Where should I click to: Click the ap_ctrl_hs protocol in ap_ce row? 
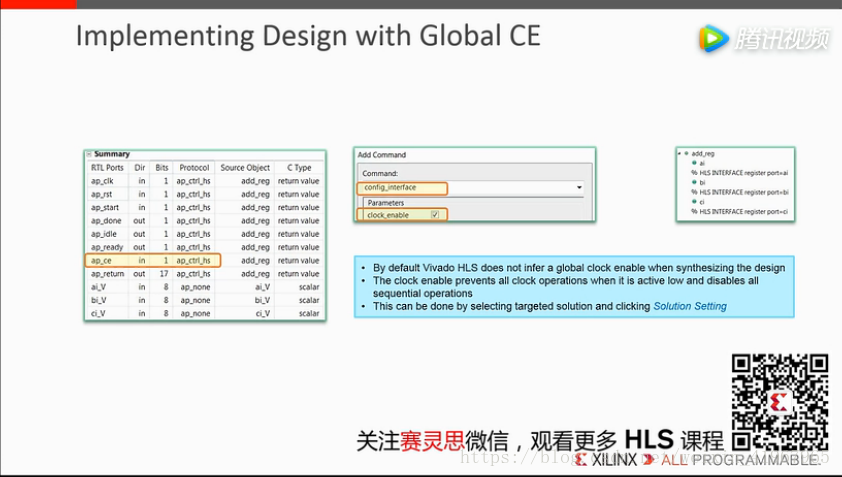click(x=193, y=261)
